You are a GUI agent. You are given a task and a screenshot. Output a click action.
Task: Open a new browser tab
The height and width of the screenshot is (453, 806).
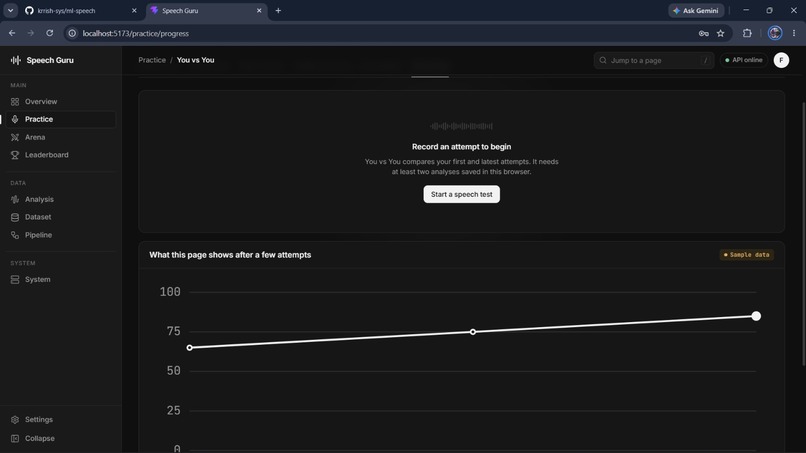pos(278,10)
